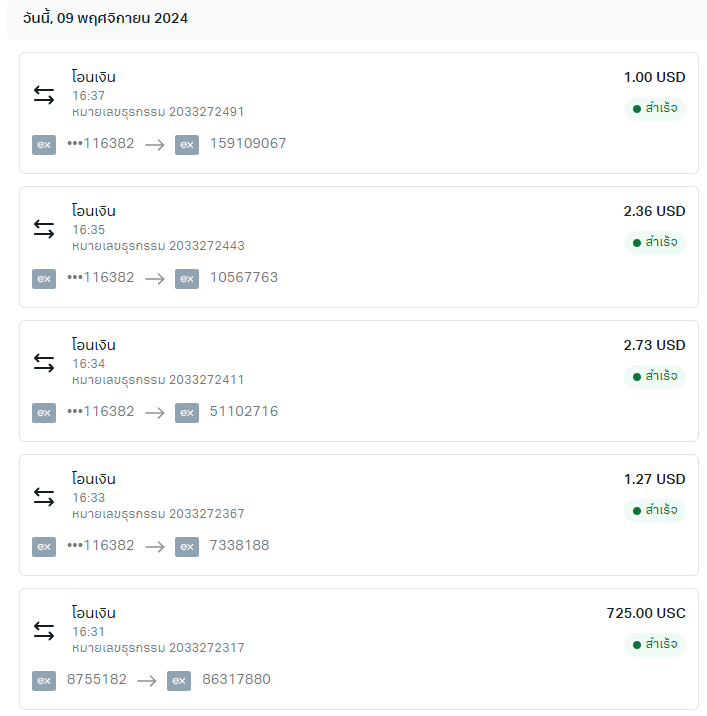Click transfer arrows icon for 1.27 USD transaction
The height and width of the screenshot is (716, 707).
click(44, 497)
